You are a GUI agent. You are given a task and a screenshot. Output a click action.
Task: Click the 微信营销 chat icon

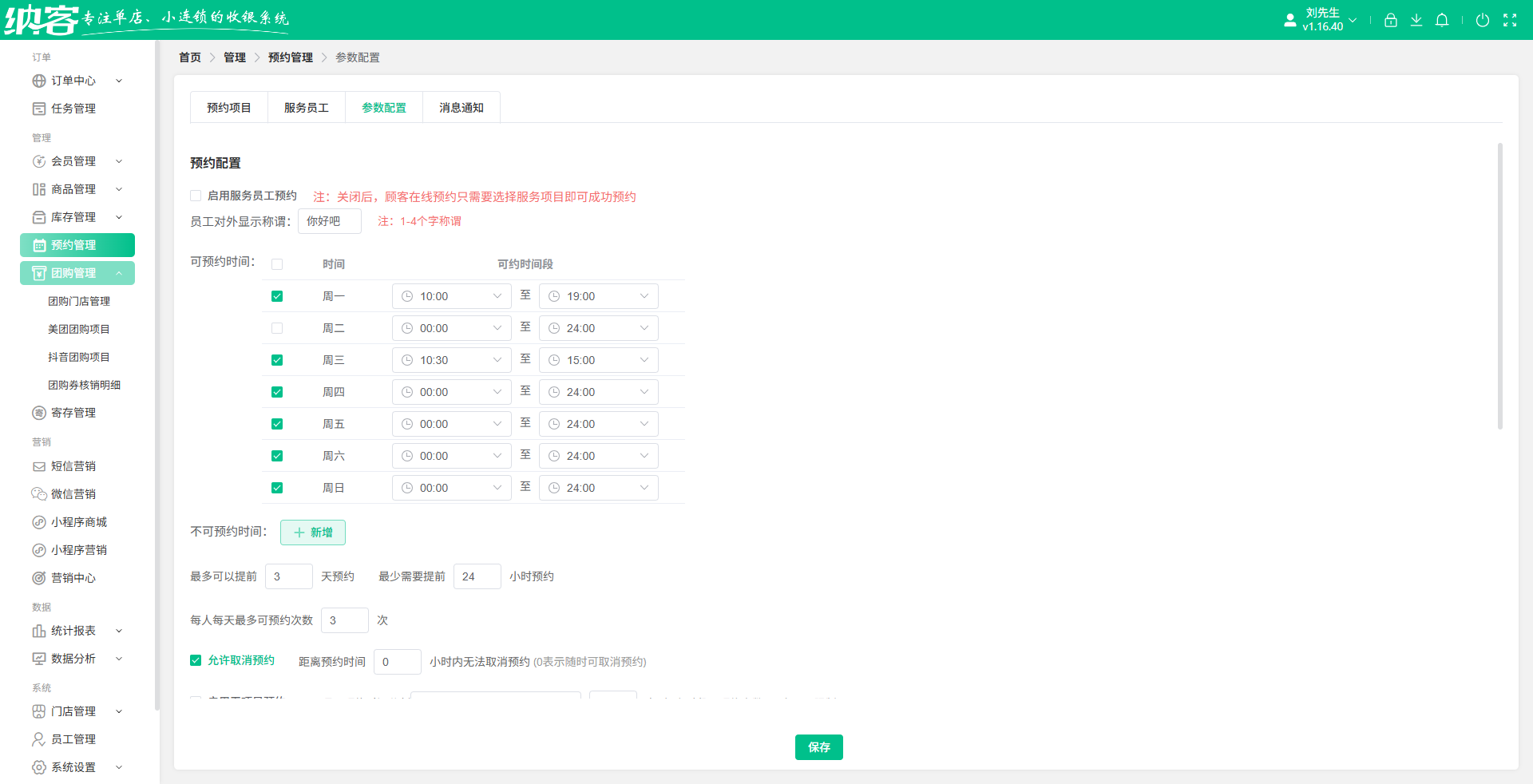(x=39, y=494)
